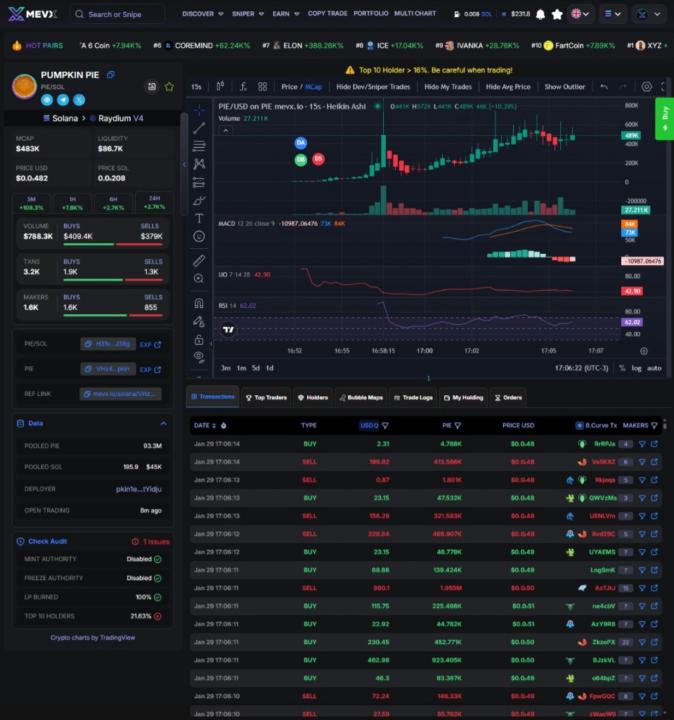Open chart settings gear icon
Image resolution: width=674 pixels, height=720 pixels.
(x=646, y=86)
